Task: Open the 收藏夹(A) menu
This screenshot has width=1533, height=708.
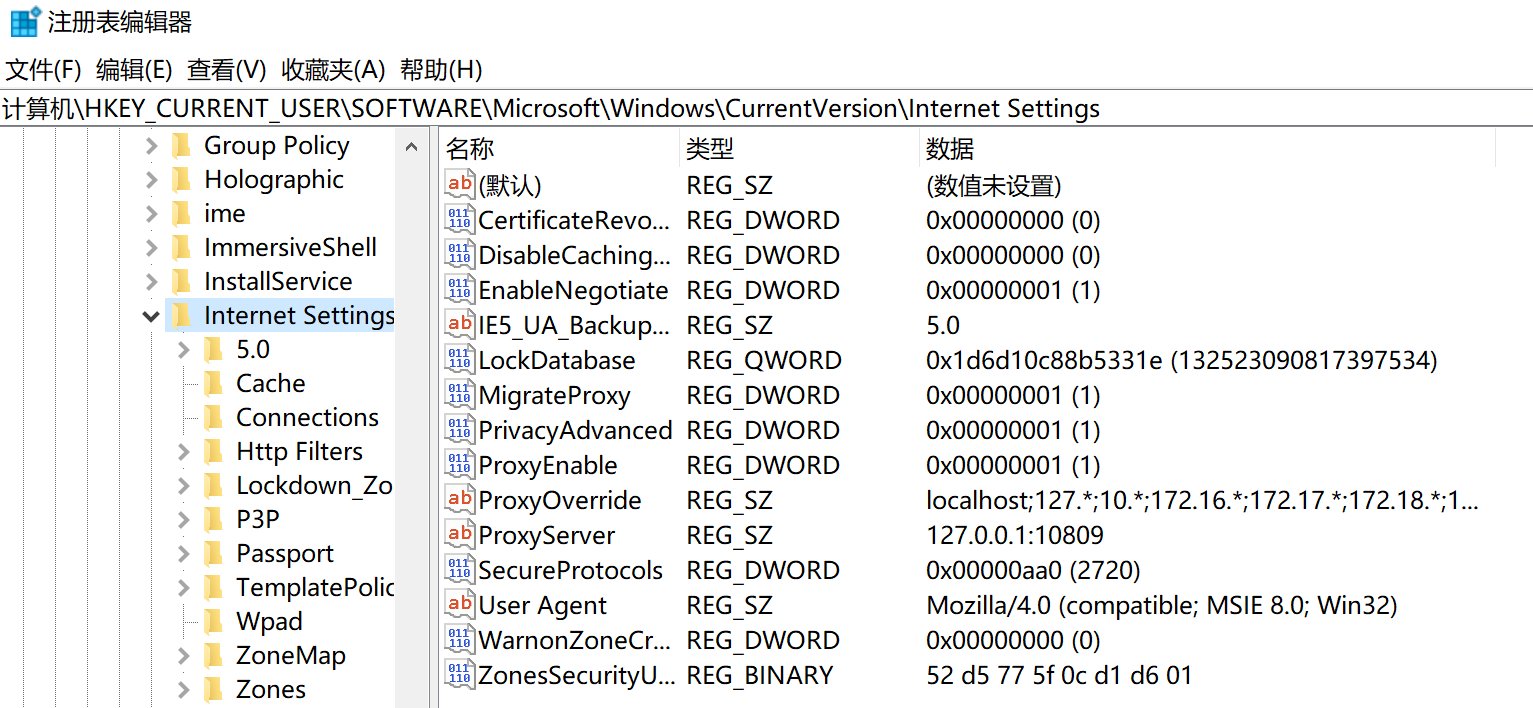Action: (x=333, y=70)
